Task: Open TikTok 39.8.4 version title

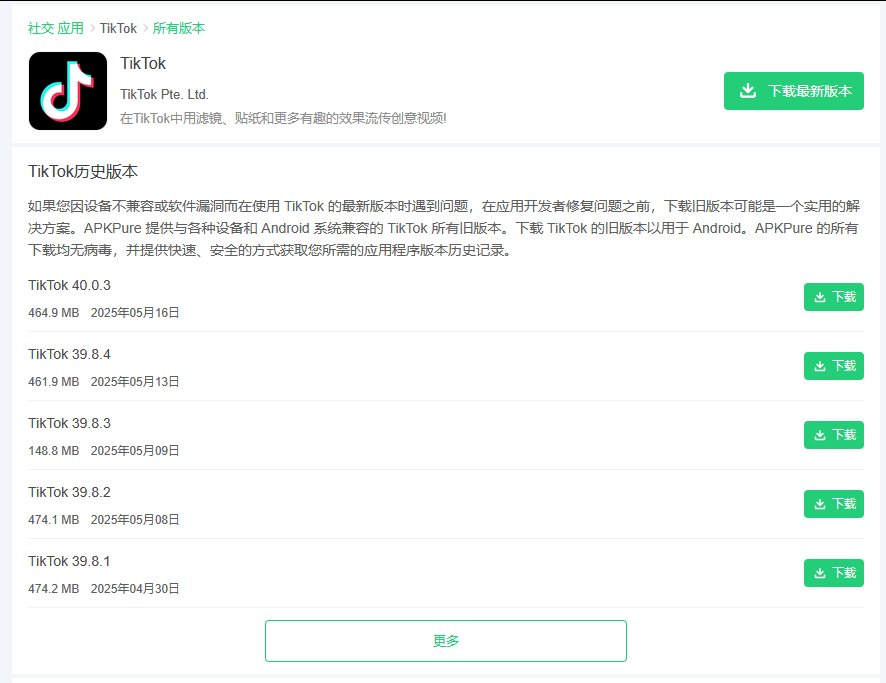Action: point(70,354)
